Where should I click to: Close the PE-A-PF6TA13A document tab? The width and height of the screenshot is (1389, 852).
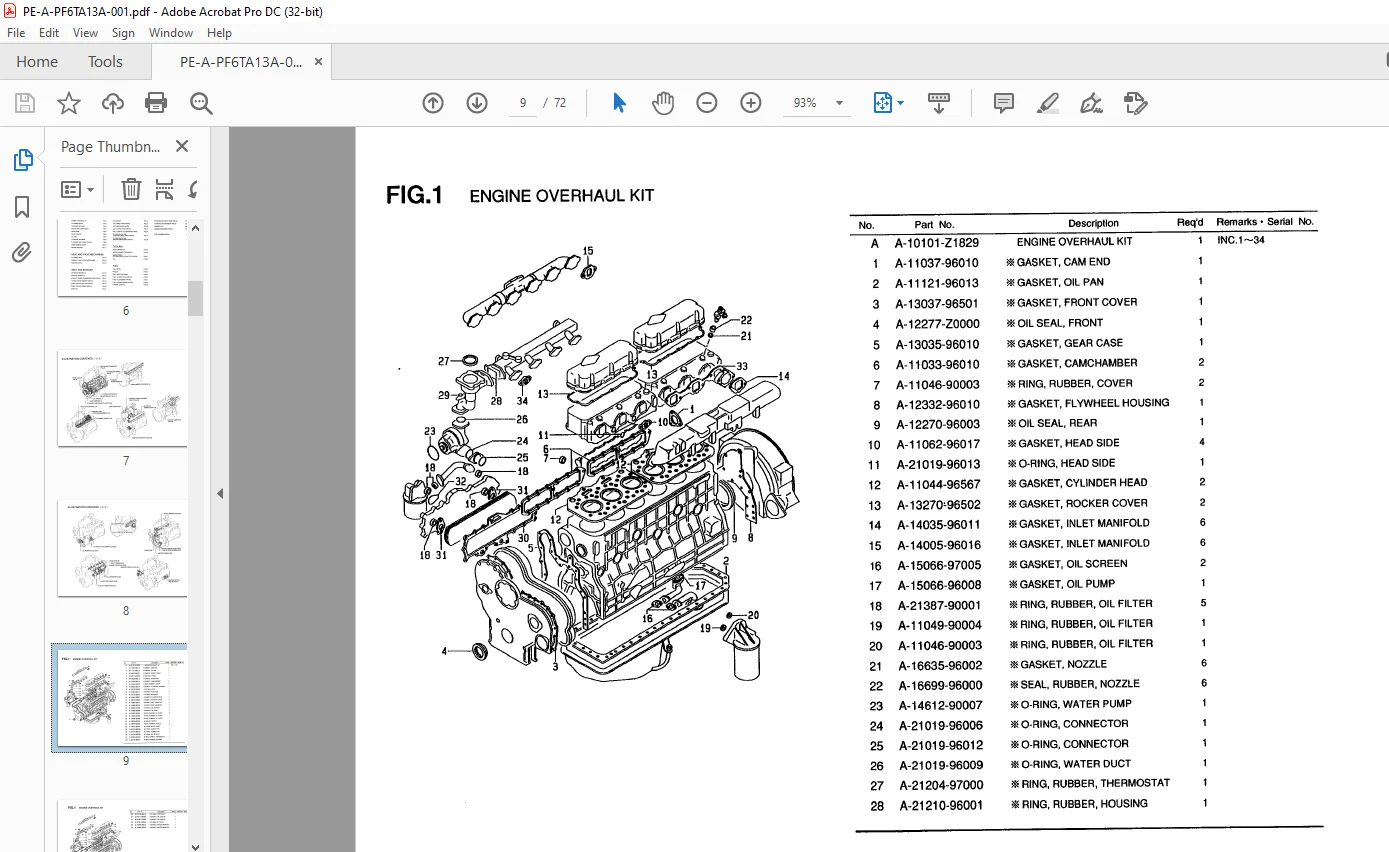[x=318, y=61]
